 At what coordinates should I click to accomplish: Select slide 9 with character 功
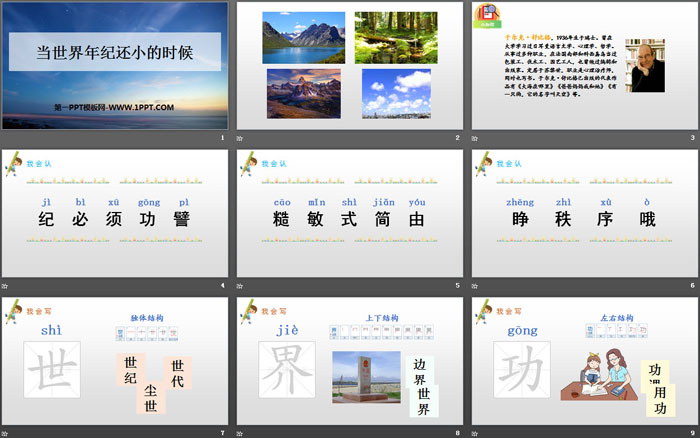(x=584, y=360)
